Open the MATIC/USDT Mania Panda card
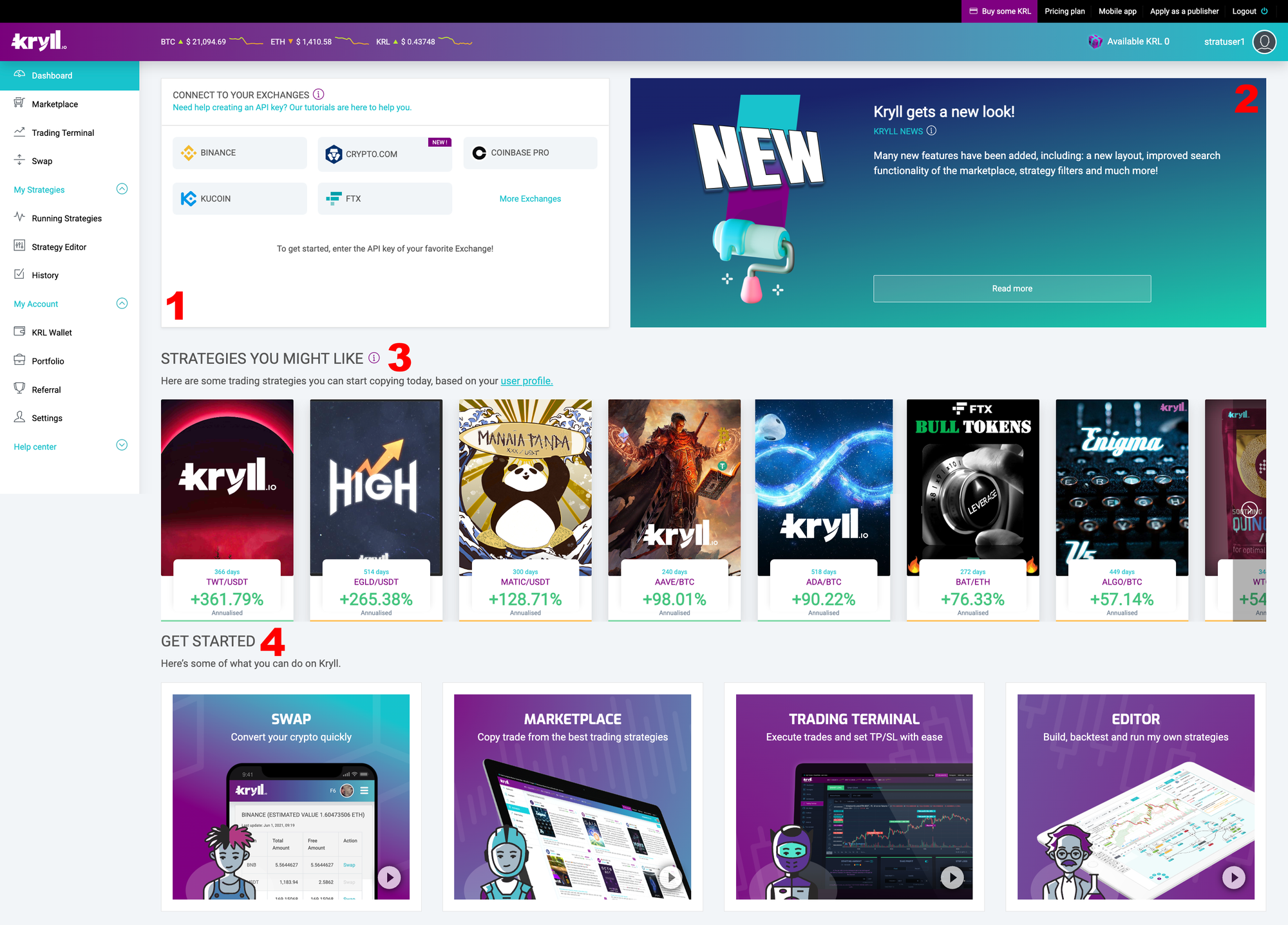Screen dimensions: 1288x925 [x=526, y=510]
